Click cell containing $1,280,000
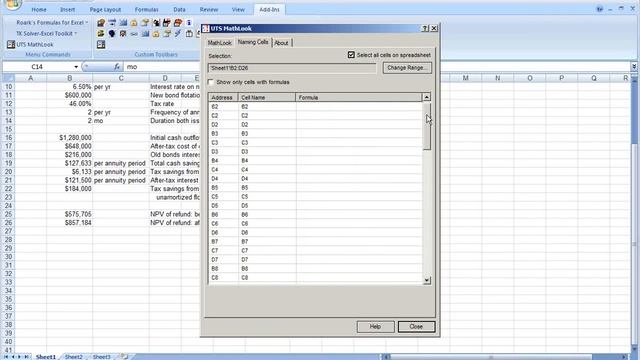The height and width of the screenshot is (360, 640). point(69,138)
